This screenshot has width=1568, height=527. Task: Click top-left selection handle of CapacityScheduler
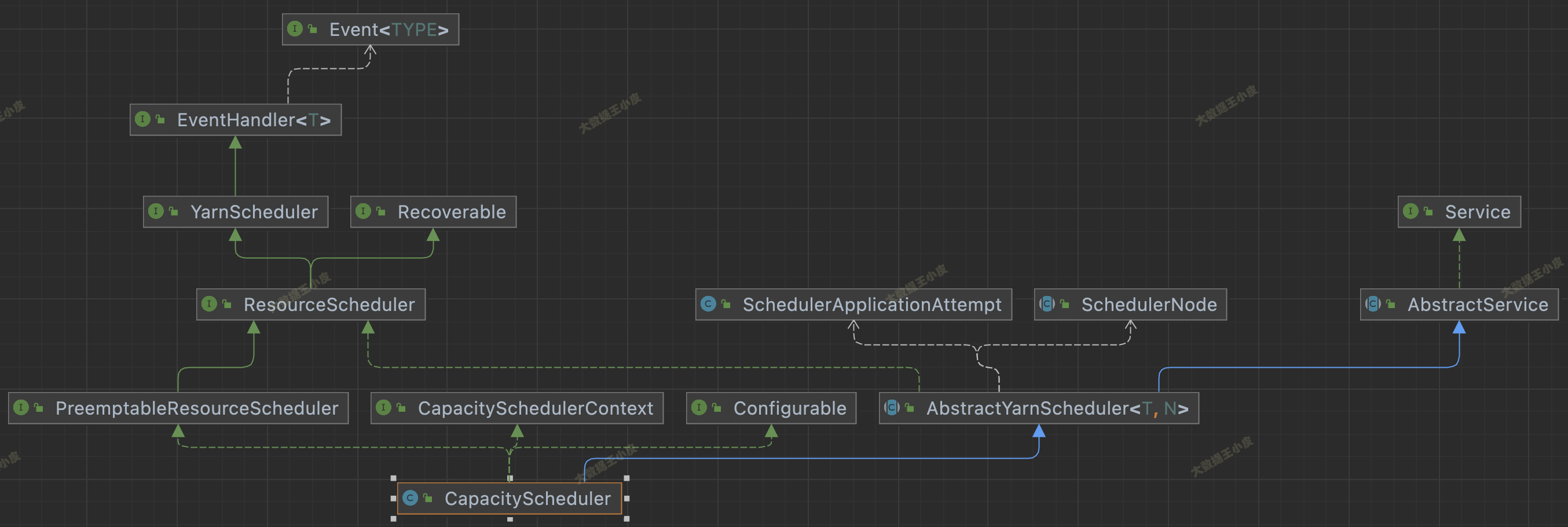(393, 478)
